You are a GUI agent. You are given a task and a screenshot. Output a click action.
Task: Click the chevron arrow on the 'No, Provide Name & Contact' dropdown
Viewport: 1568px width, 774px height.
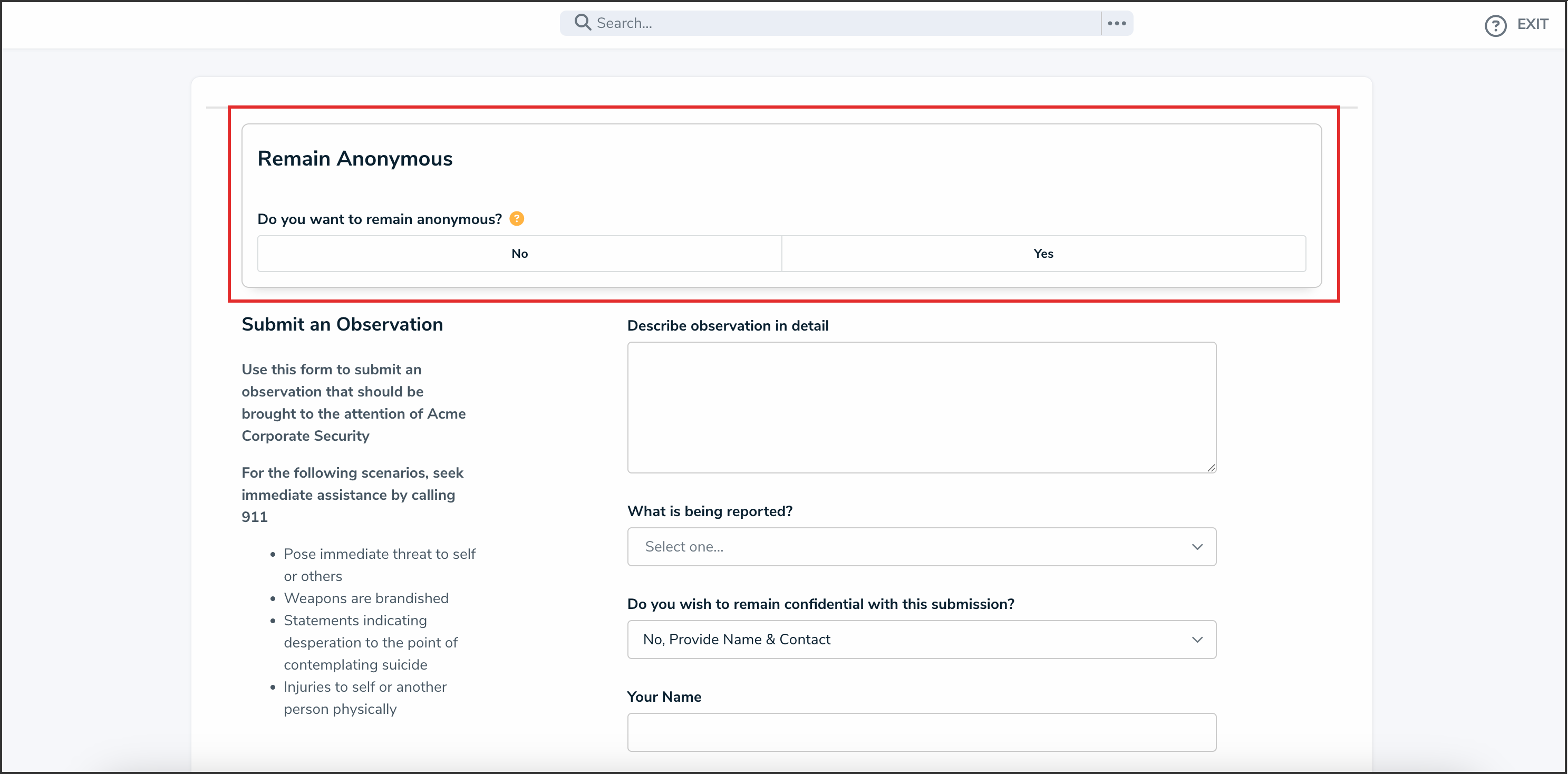(x=1197, y=640)
